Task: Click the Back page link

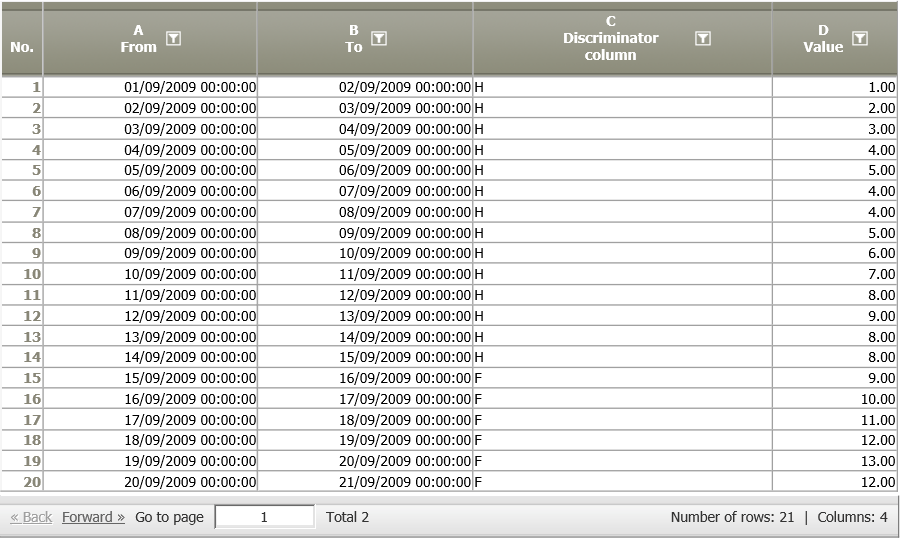Action: point(31,517)
